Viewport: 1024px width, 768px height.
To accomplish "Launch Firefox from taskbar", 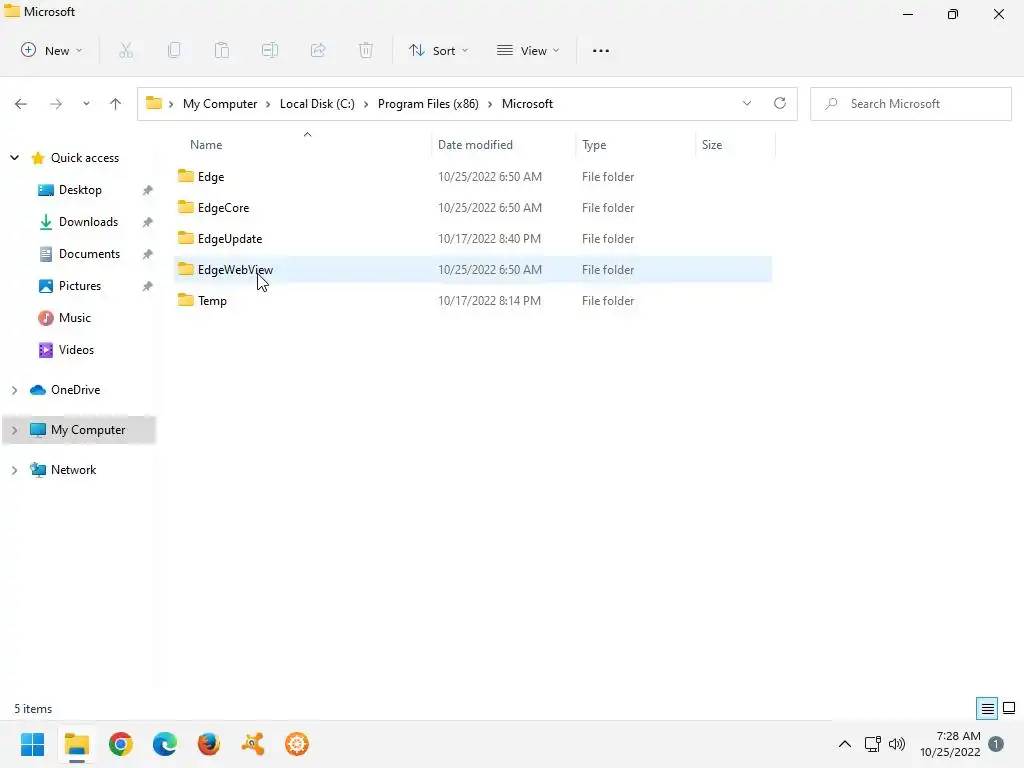I will [x=209, y=744].
